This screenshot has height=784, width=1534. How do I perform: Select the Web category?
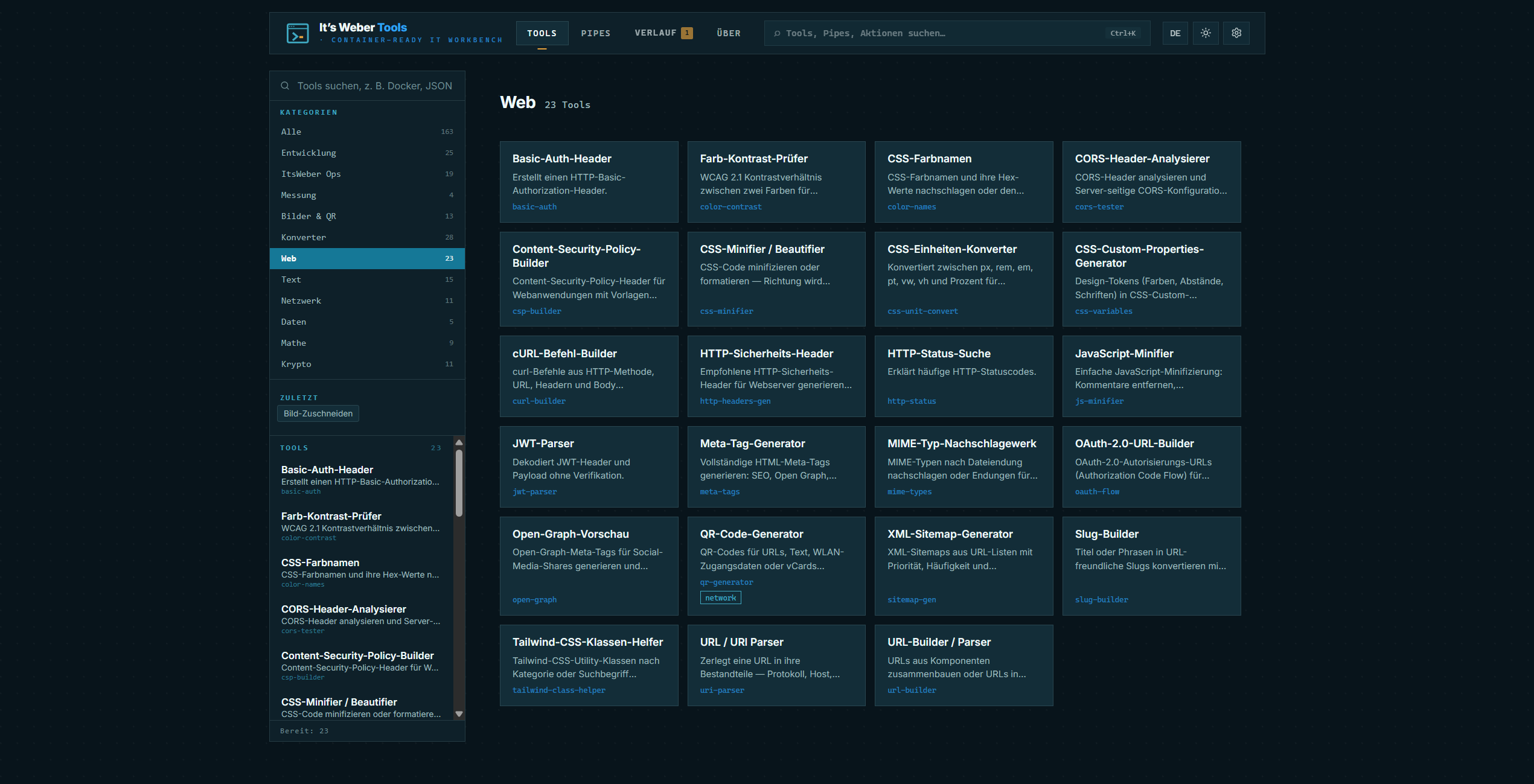tap(367, 258)
